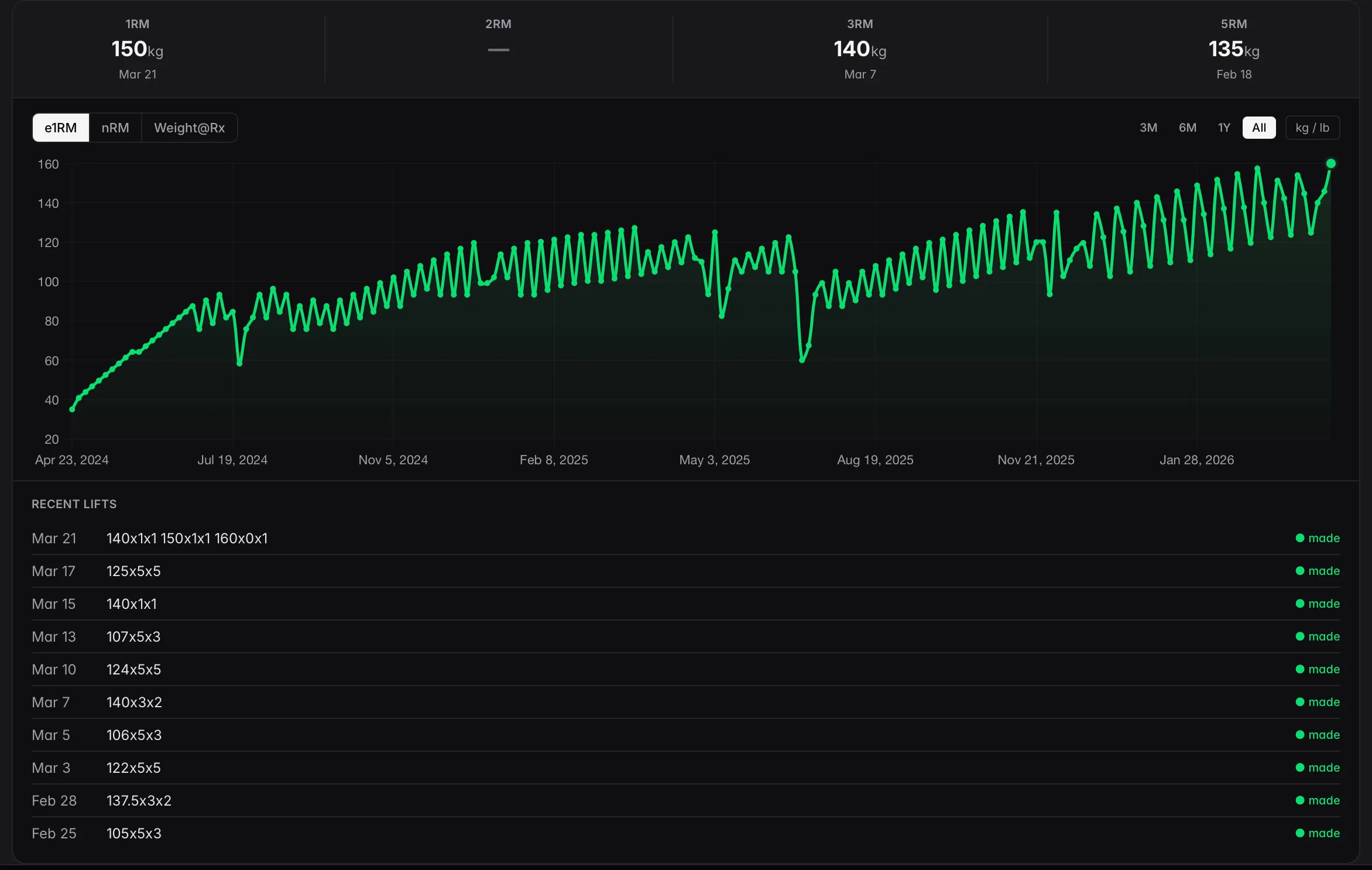The height and width of the screenshot is (870, 1372).
Task: Select the 3M time range
Action: (1148, 127)
